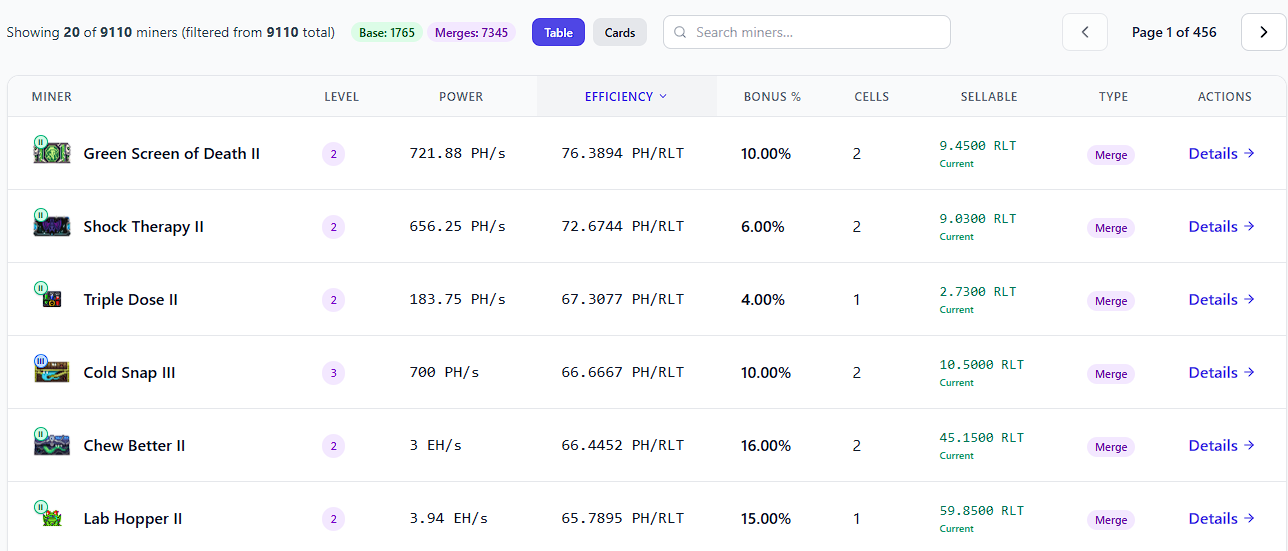The height and width of the screenshot is (551, 1288).
Task: Open Details for Cold Snap III
Action: click(1222, 372)
